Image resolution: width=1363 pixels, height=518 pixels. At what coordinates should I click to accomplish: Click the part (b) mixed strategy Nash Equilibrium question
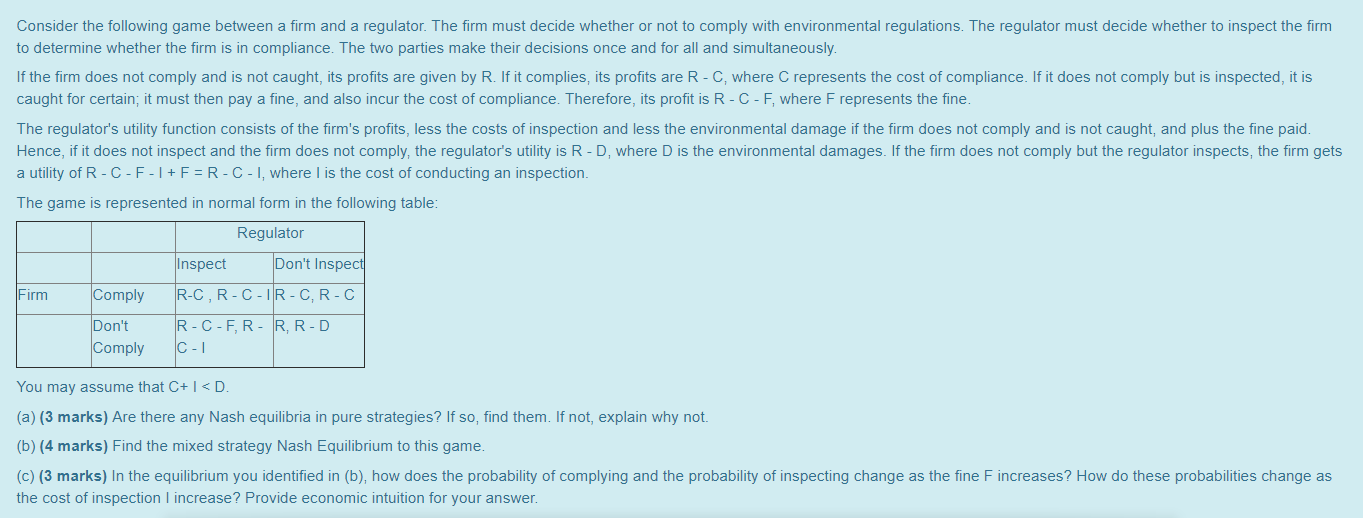251,446
